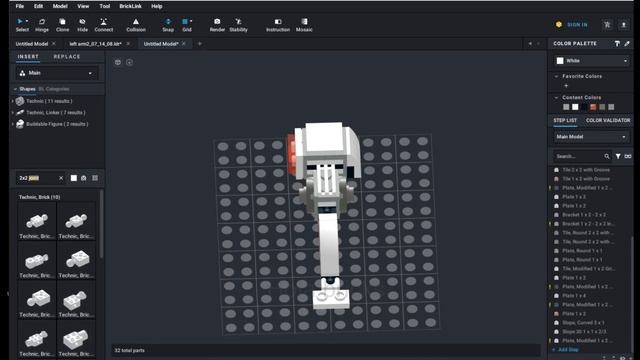Add a new model tab with plus
This screenshot has width=640, height=360.
(200, 44)
